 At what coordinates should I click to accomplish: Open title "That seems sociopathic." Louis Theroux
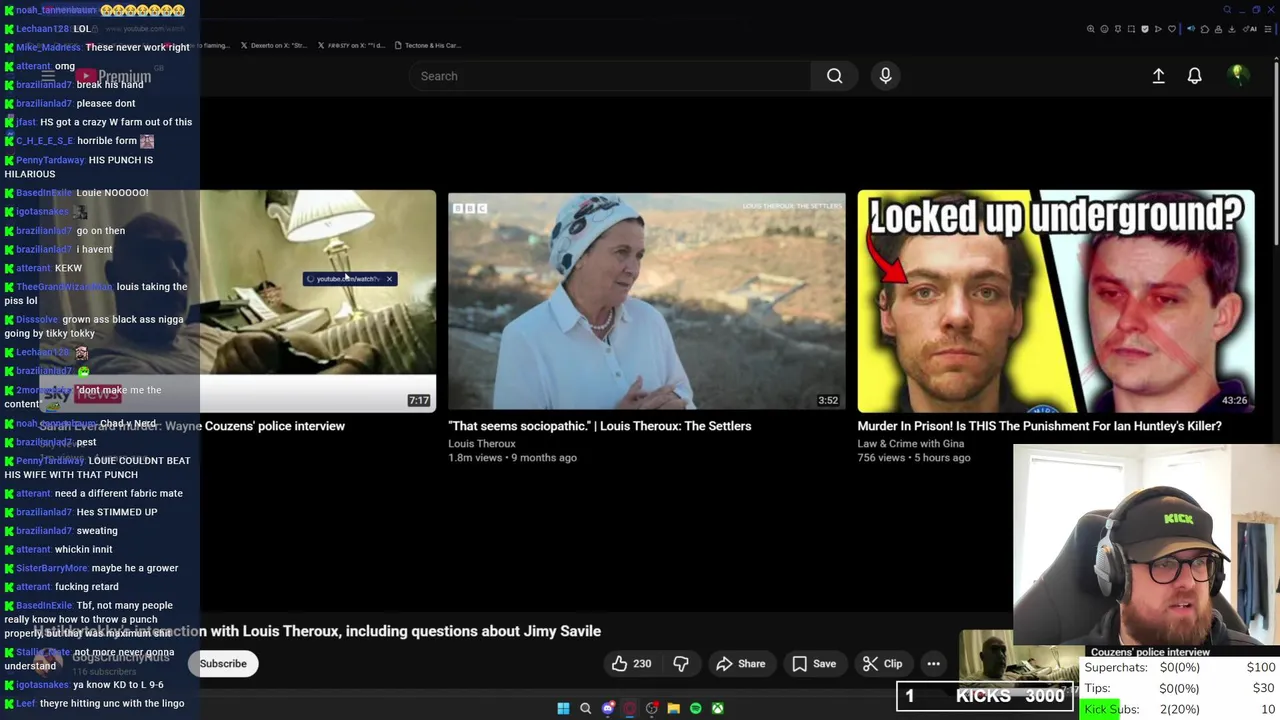[x=600, y=426]
